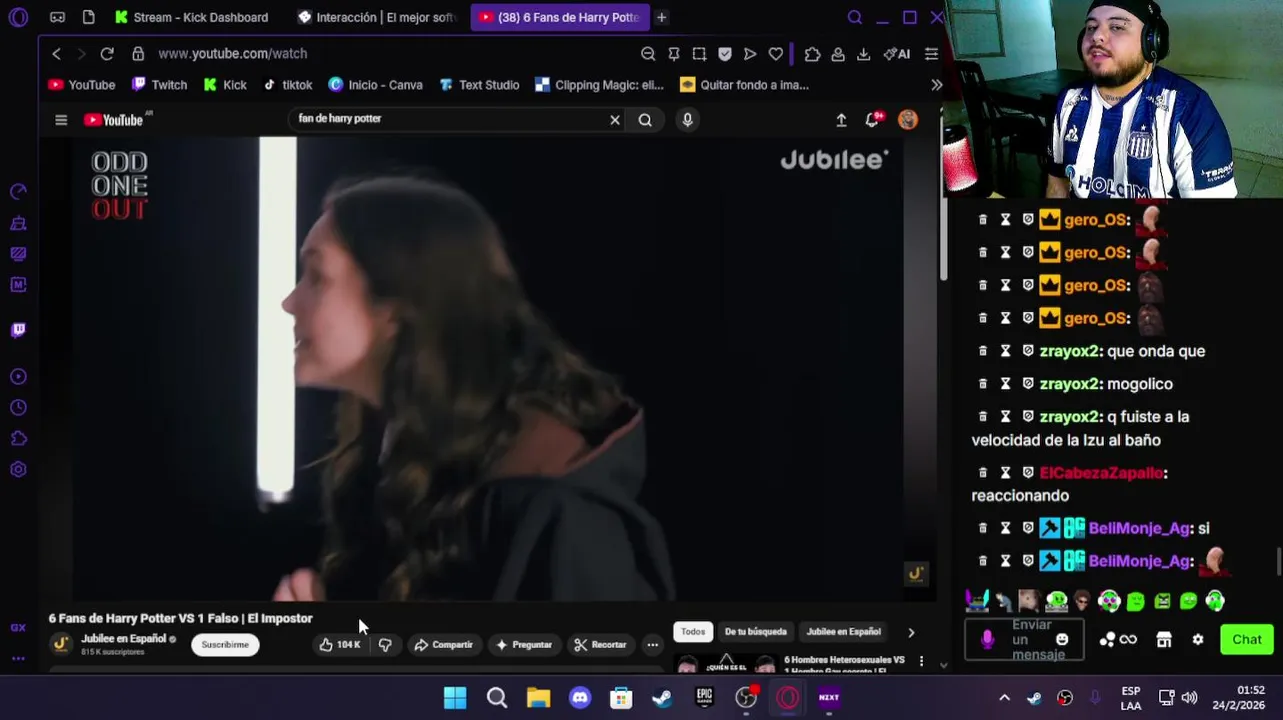Dislike the video thumbs down
The width and height of the screenshot is (1283, 720).
385,645
